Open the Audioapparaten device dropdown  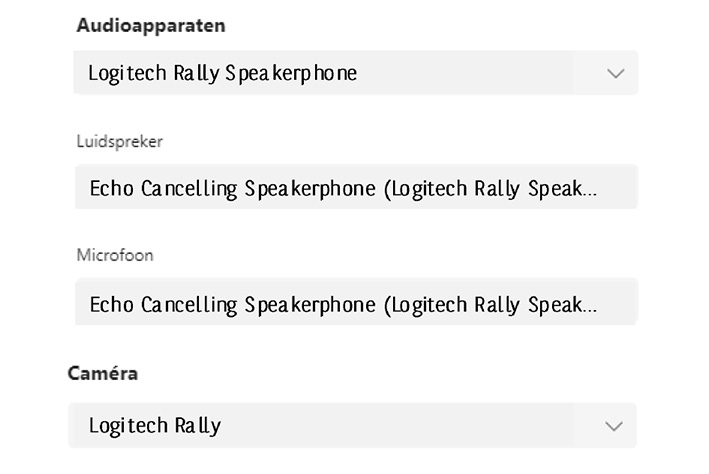tap(355, 73)
